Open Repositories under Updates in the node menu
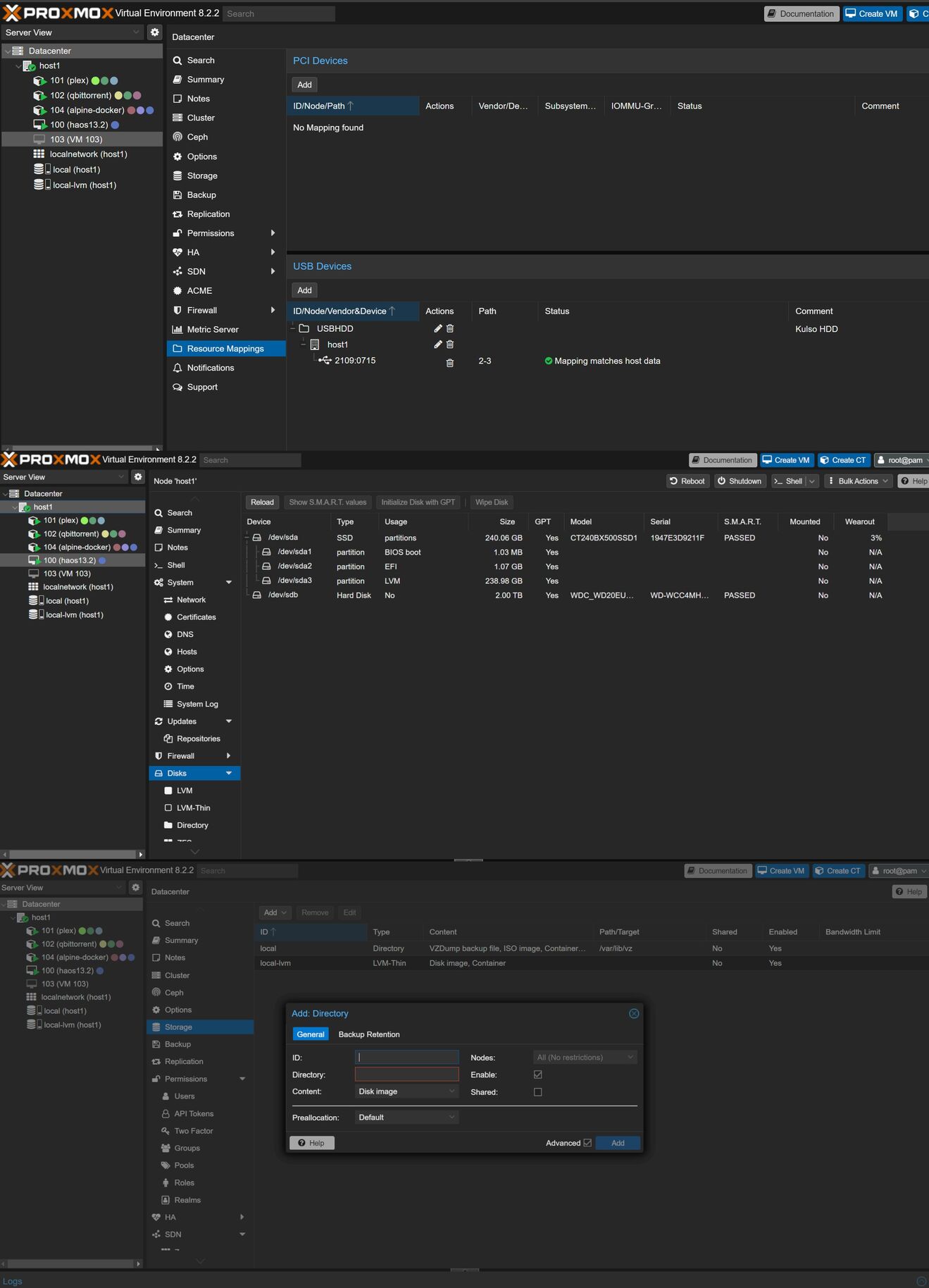The height and width of the screenshot is (1288, 929). tap(198, 738)
